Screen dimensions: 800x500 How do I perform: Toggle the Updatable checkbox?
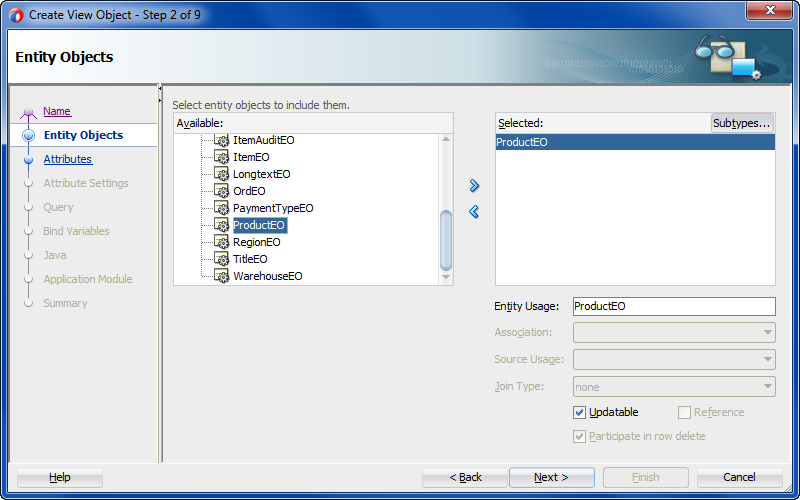[x=579, y=412]
